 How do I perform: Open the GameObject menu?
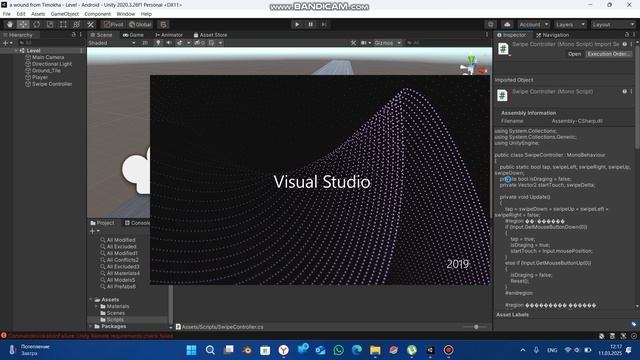pos(64,14)
